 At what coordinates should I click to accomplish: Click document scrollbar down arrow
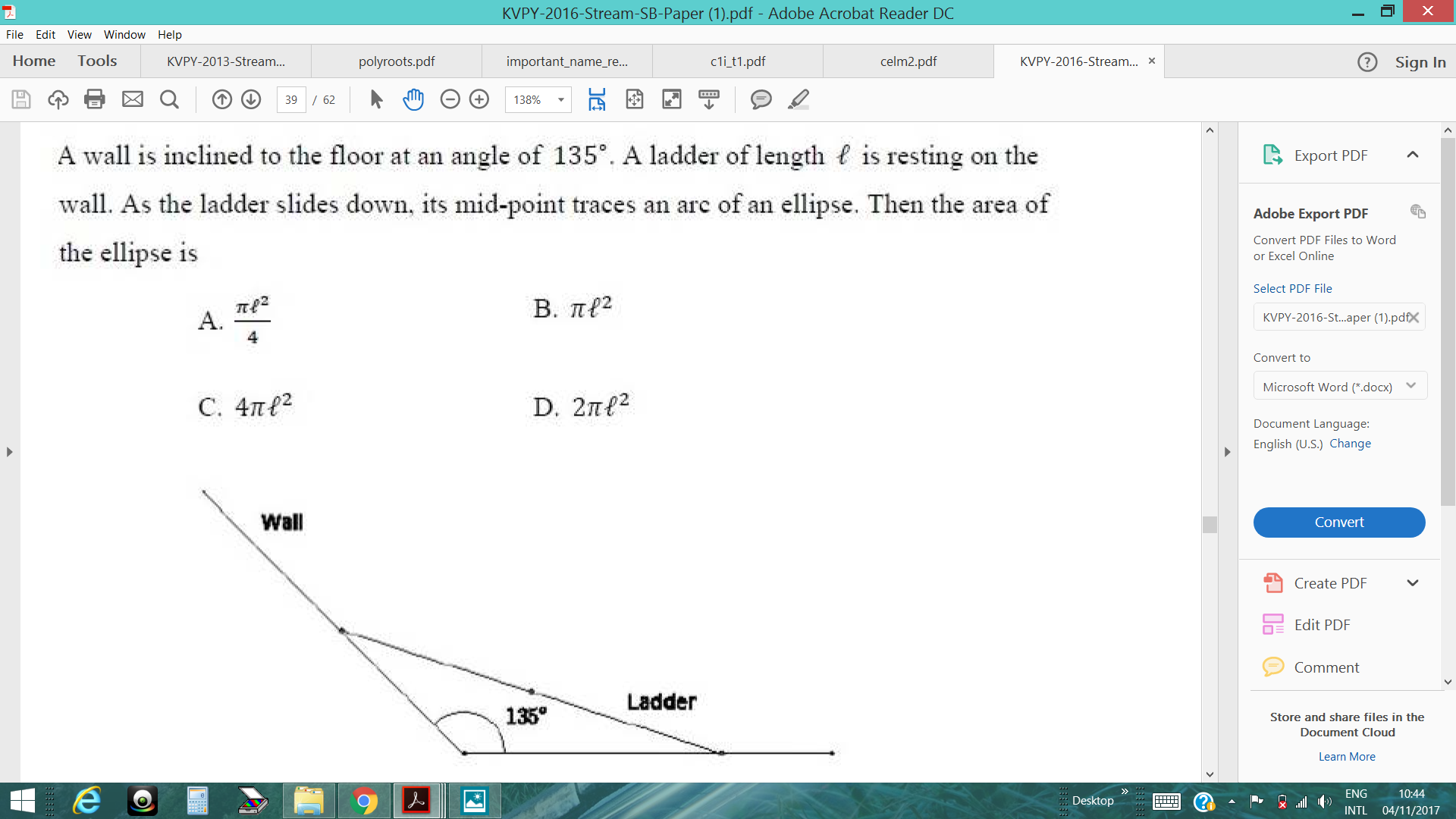click(x=1210, y=774)
